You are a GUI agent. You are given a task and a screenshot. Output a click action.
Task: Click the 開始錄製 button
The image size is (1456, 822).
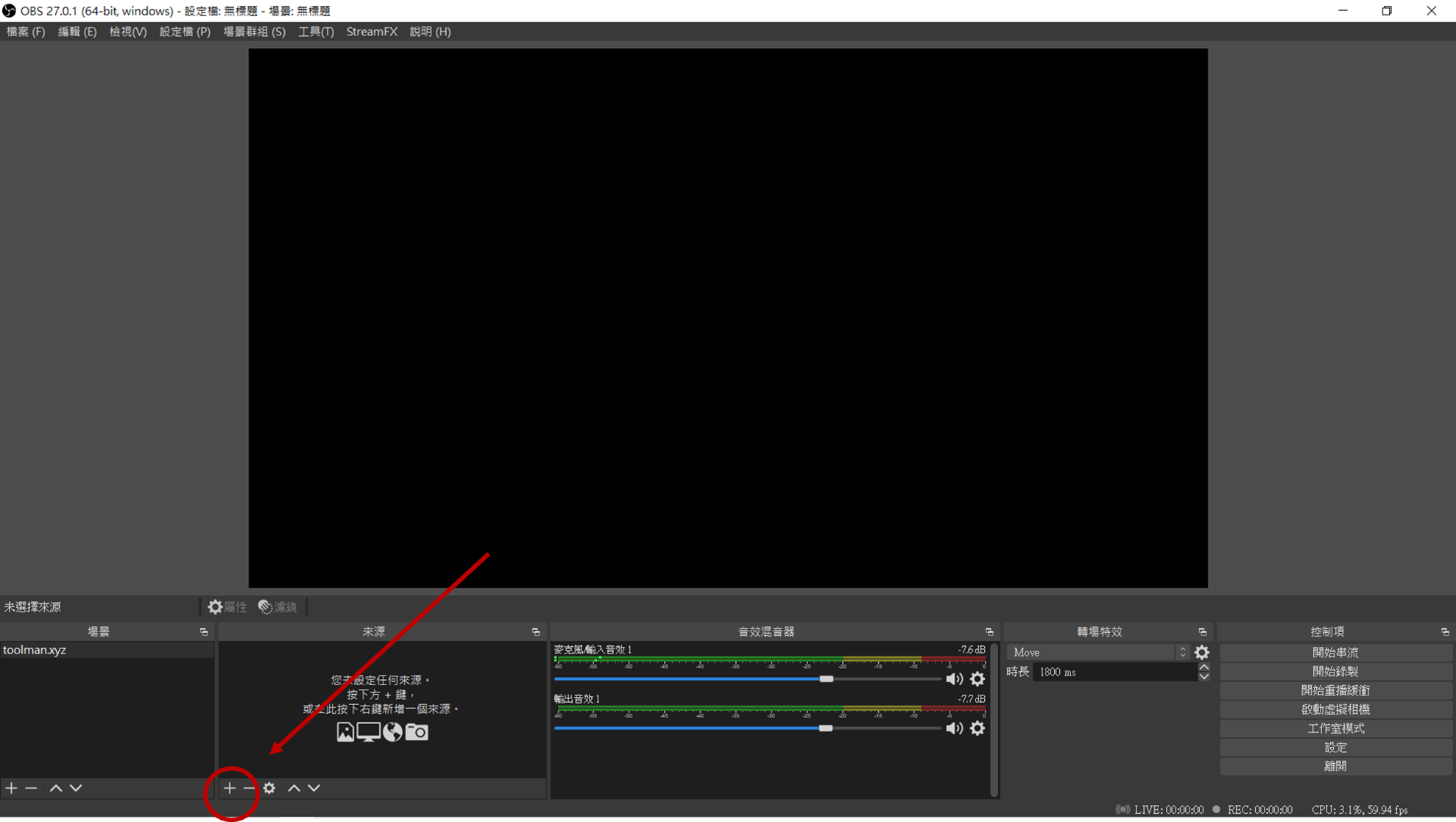(1335, 671)
